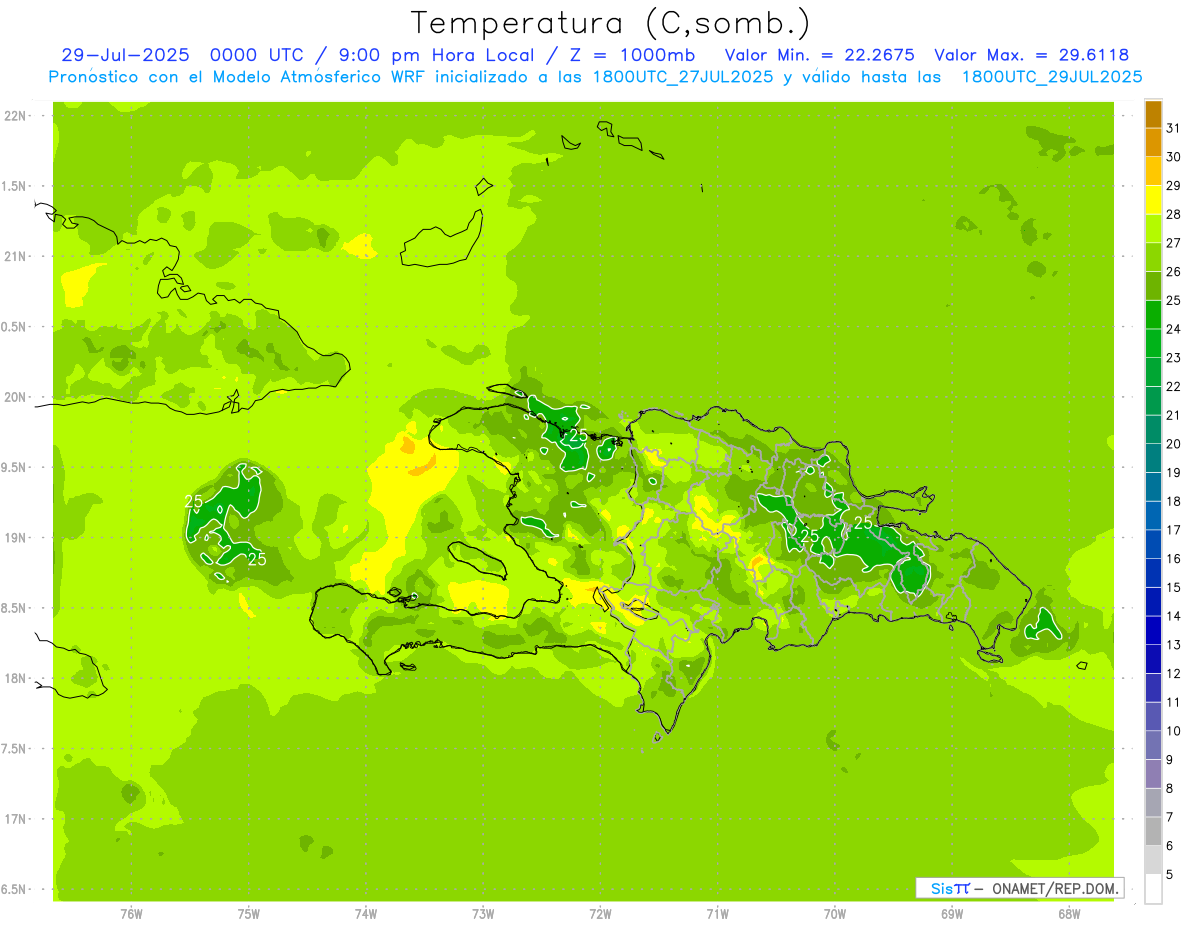1200x927 pixels.
Task: Click '1800UTC_27JUL2025' initialization time text
Action: 683,77
